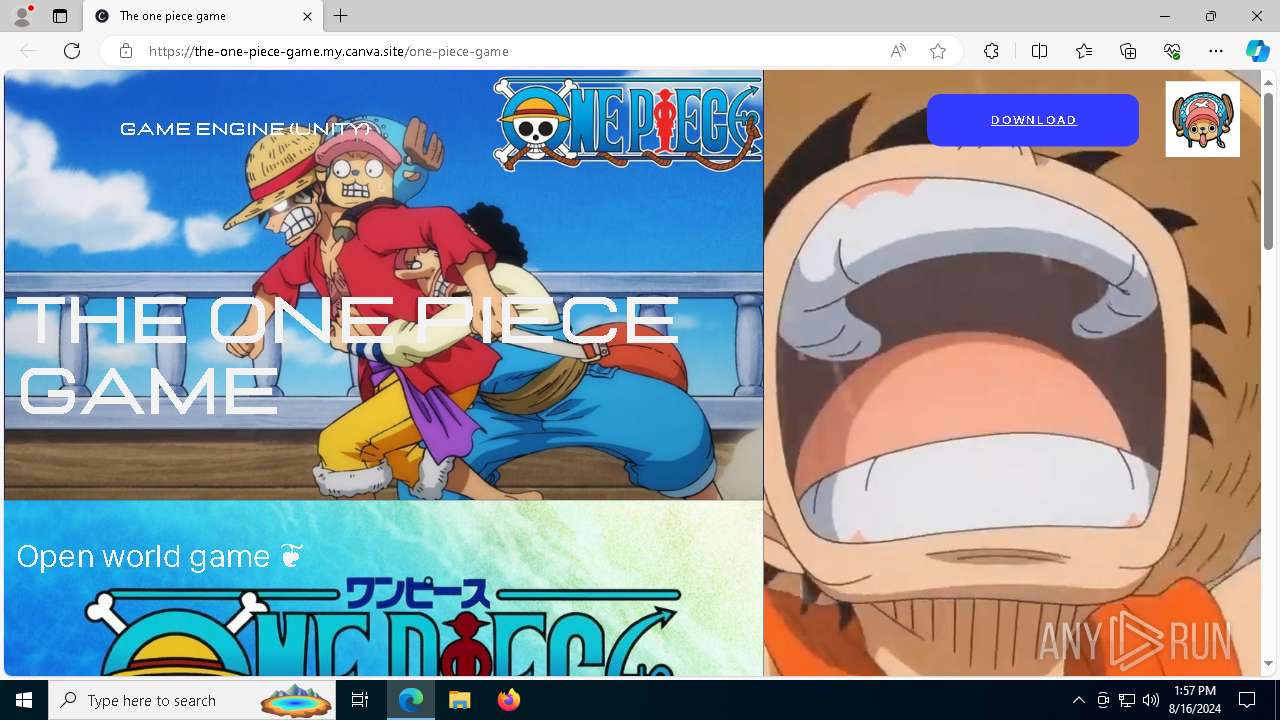1280x720 pixels.
Task: Click the "GAME ENGINE (UNITY)" text
Action: 245,129
